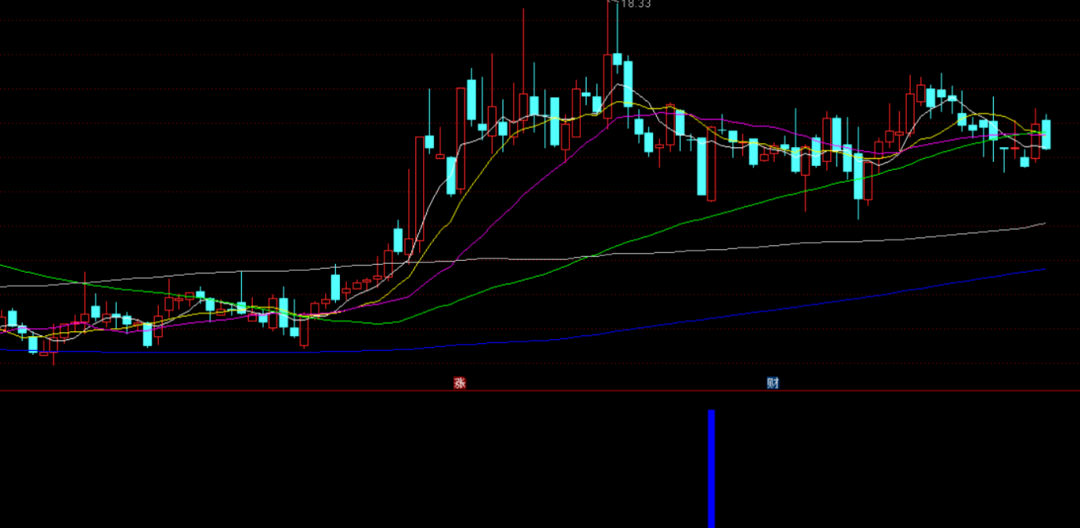Click the large cyan candle immediately right of 18.33 peak
This screenshot has height=528, width=1080.
point(629,82)
